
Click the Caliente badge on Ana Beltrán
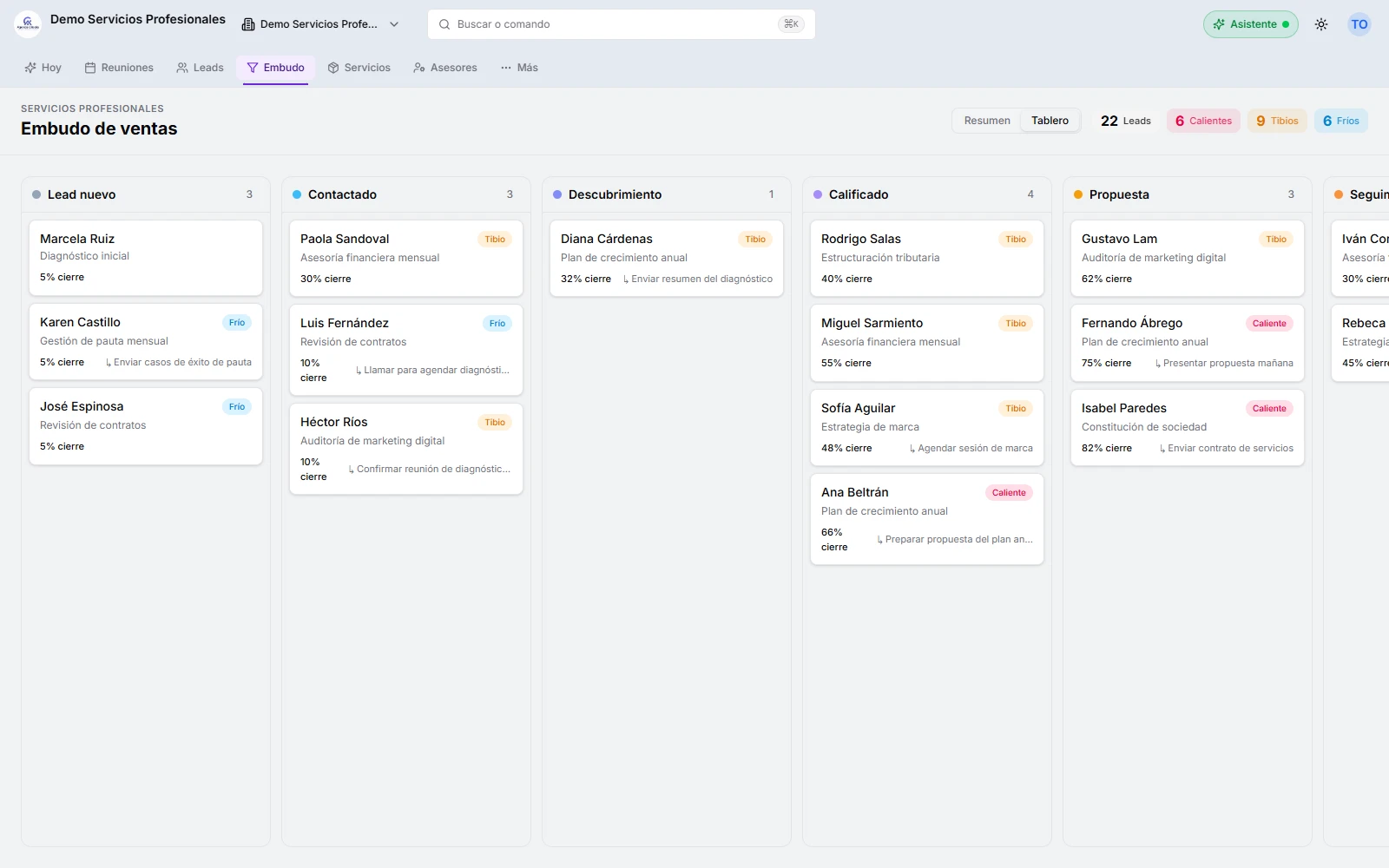pos(1009,492)
